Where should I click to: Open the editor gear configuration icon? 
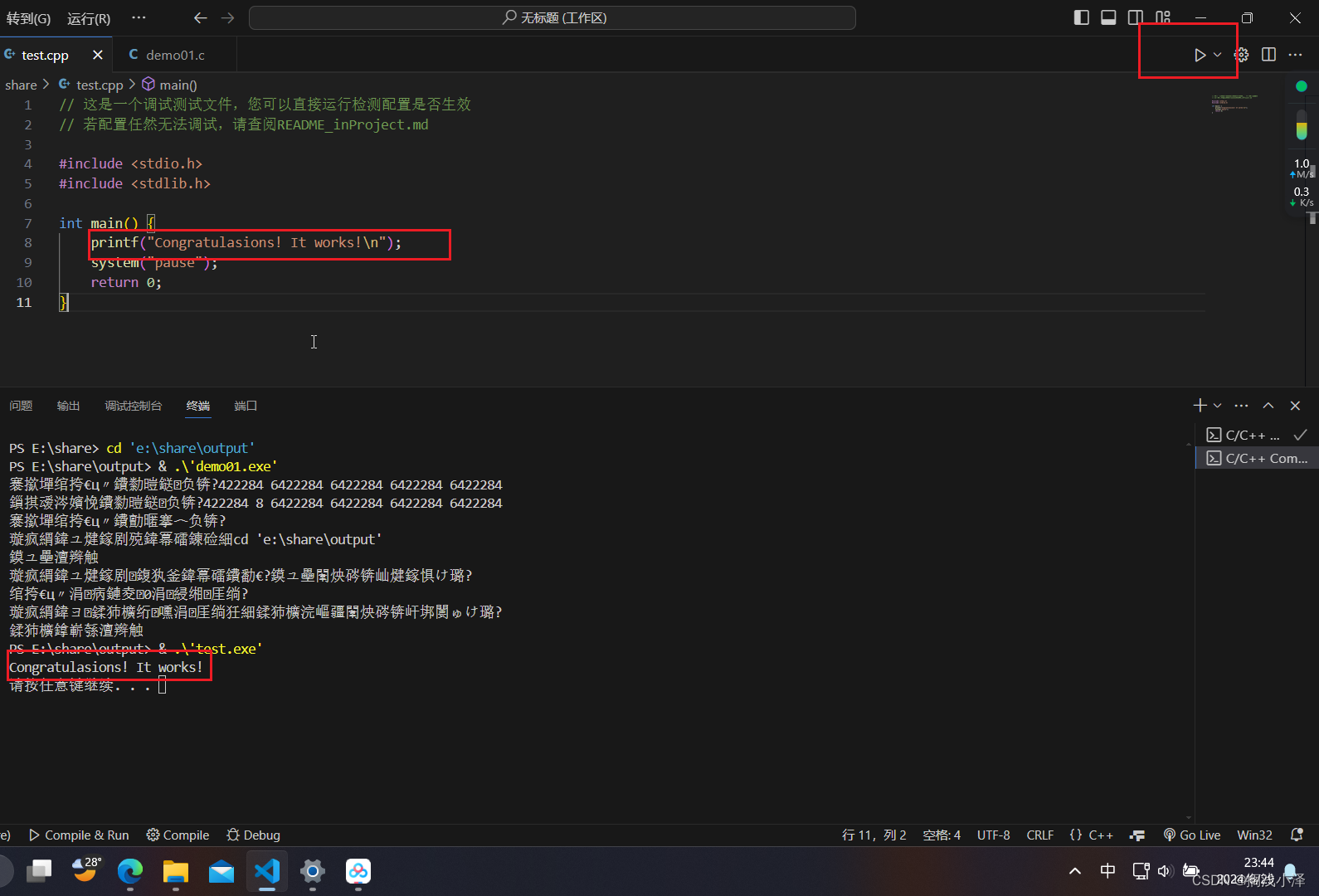[1242, 55]
